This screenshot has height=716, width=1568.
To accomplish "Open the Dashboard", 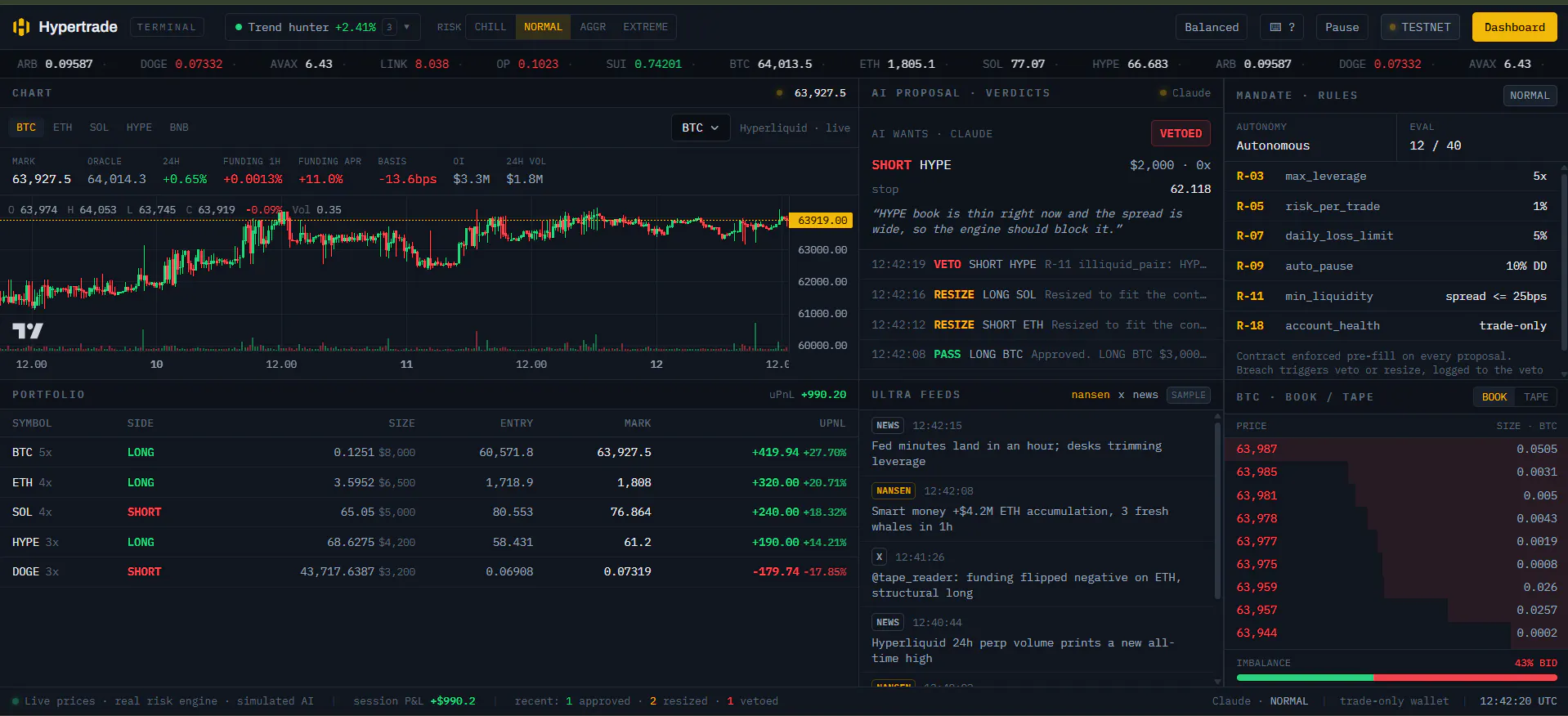I will [1514, 27].
